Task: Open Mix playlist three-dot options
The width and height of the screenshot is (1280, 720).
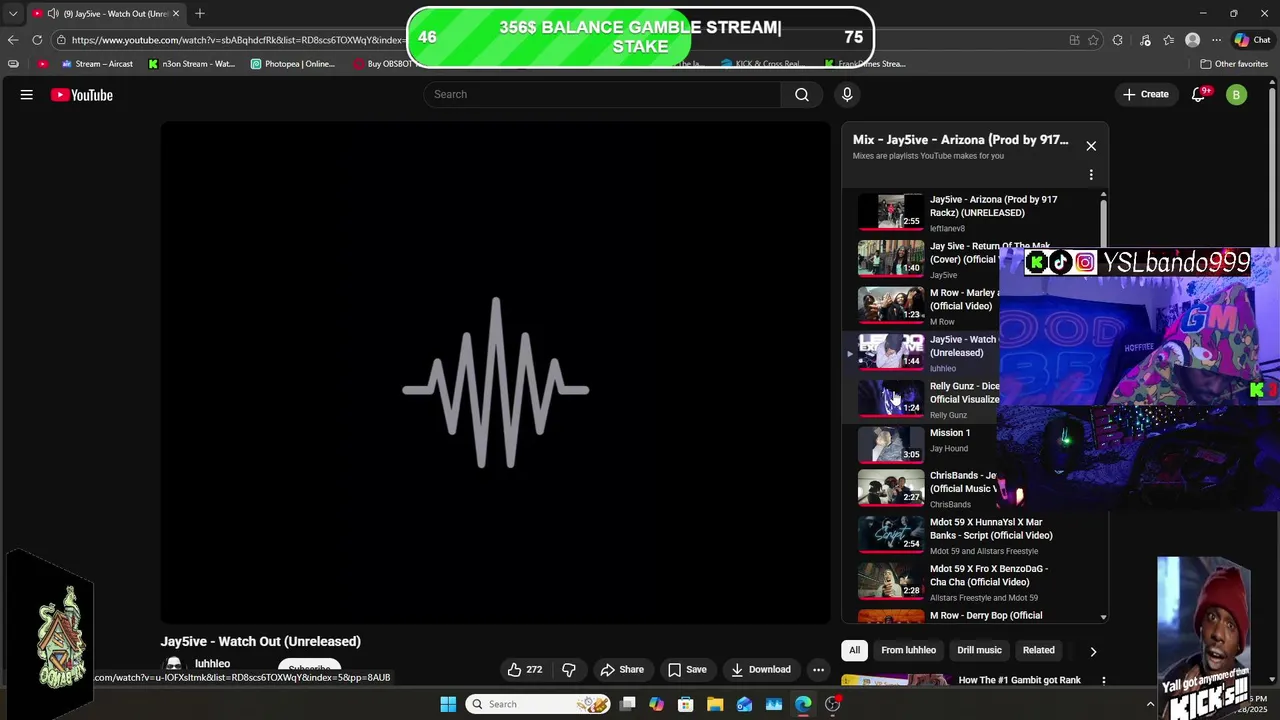Action: click(1091, 175)
